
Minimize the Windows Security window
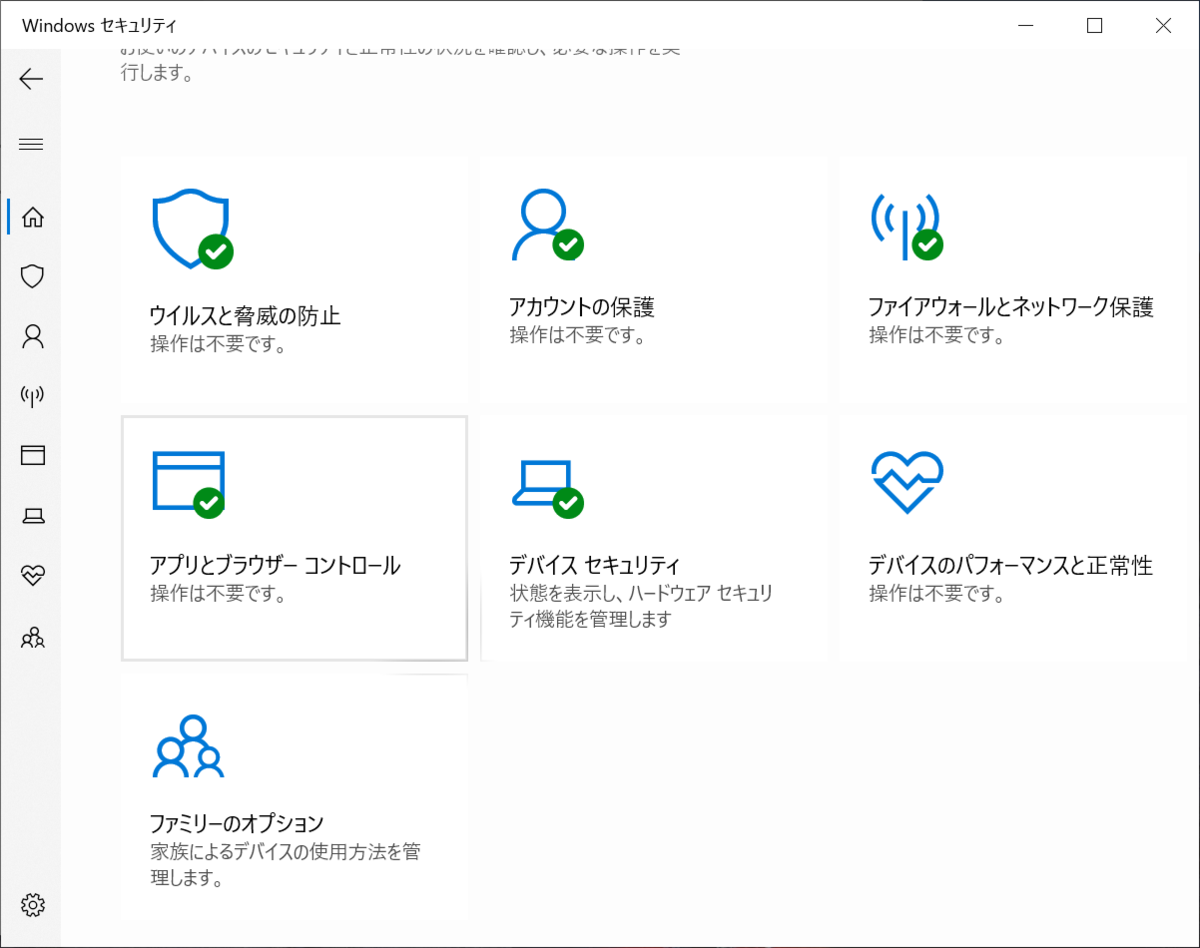(x=1026, y=25)
